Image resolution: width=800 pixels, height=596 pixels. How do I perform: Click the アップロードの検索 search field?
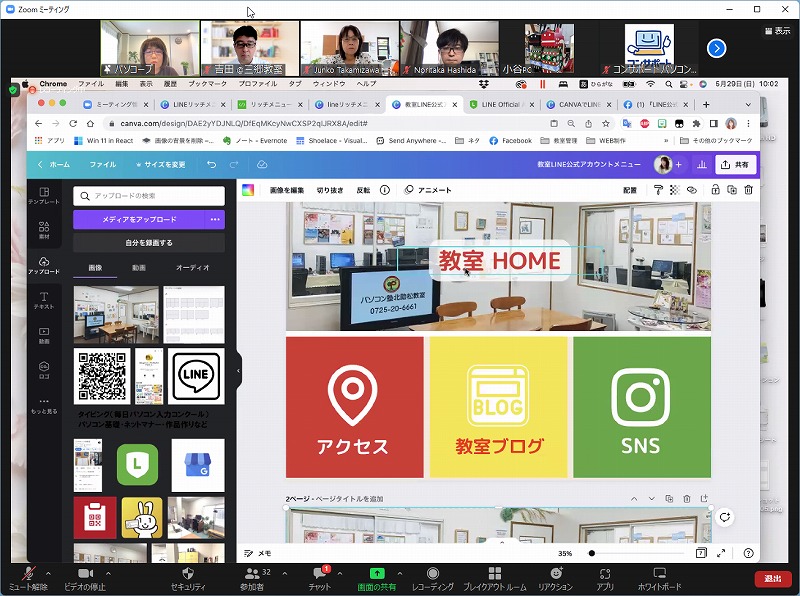[149, 196]
